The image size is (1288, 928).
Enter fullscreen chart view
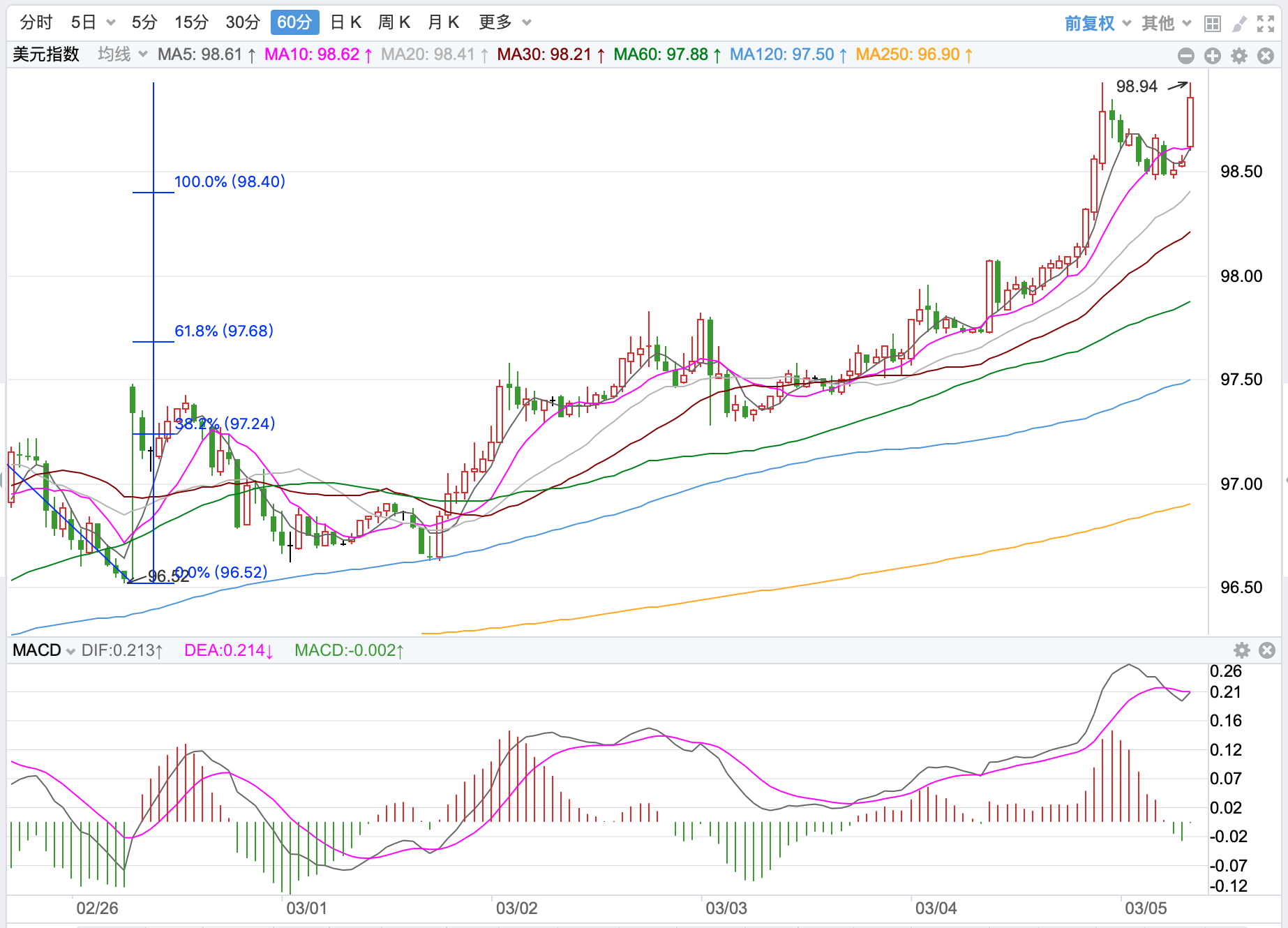pyautogui.click(x=1266, y=24)
